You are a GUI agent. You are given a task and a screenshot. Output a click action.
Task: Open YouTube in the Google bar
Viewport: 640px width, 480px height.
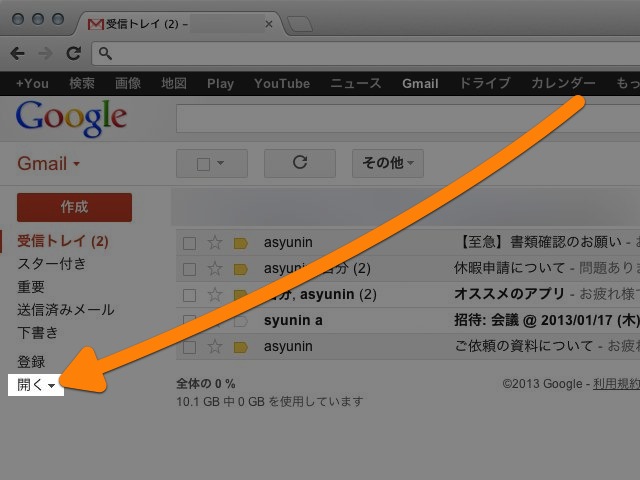pos(282,84)
